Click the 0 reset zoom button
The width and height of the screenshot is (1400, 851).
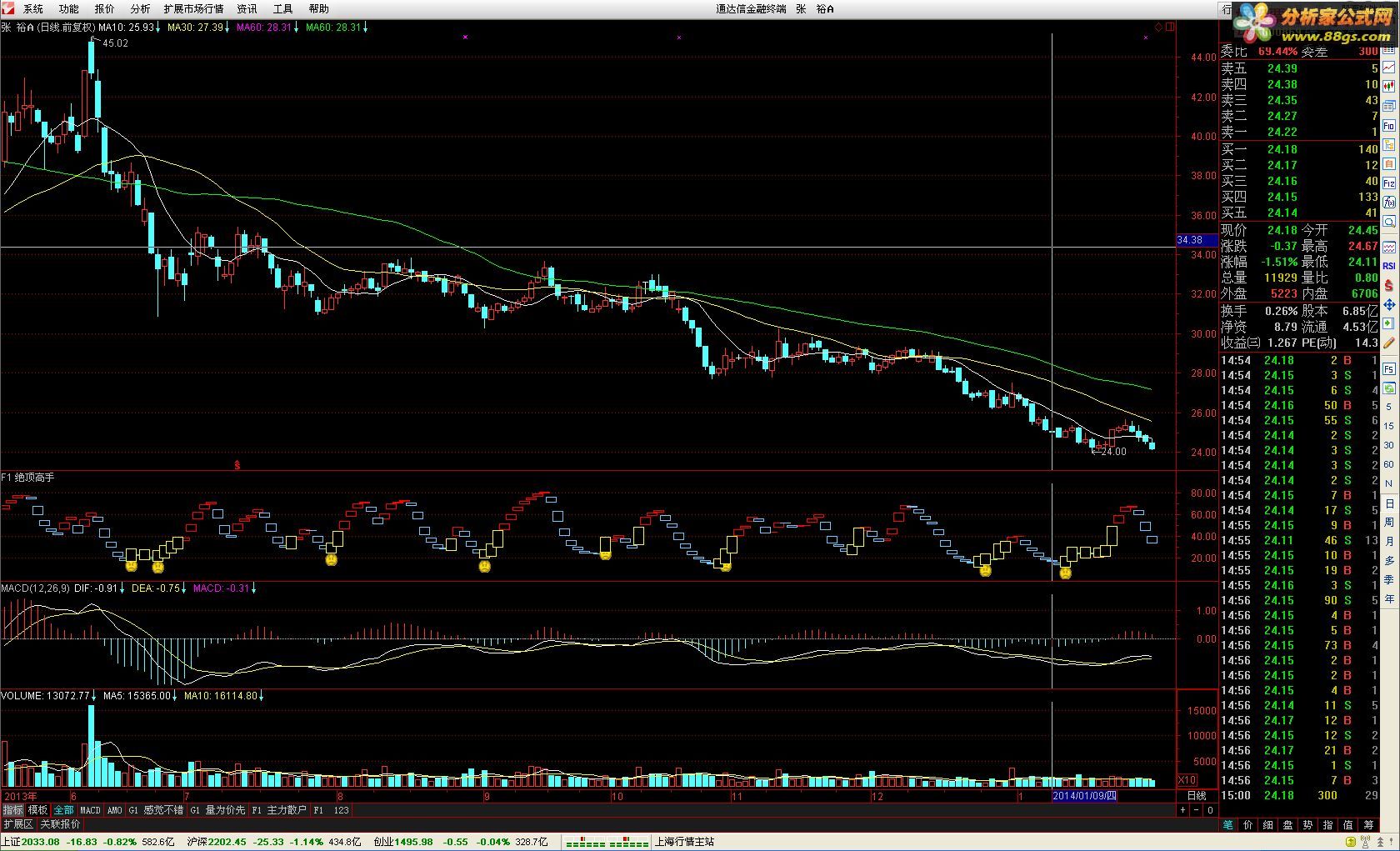[x=1210, y=810]
